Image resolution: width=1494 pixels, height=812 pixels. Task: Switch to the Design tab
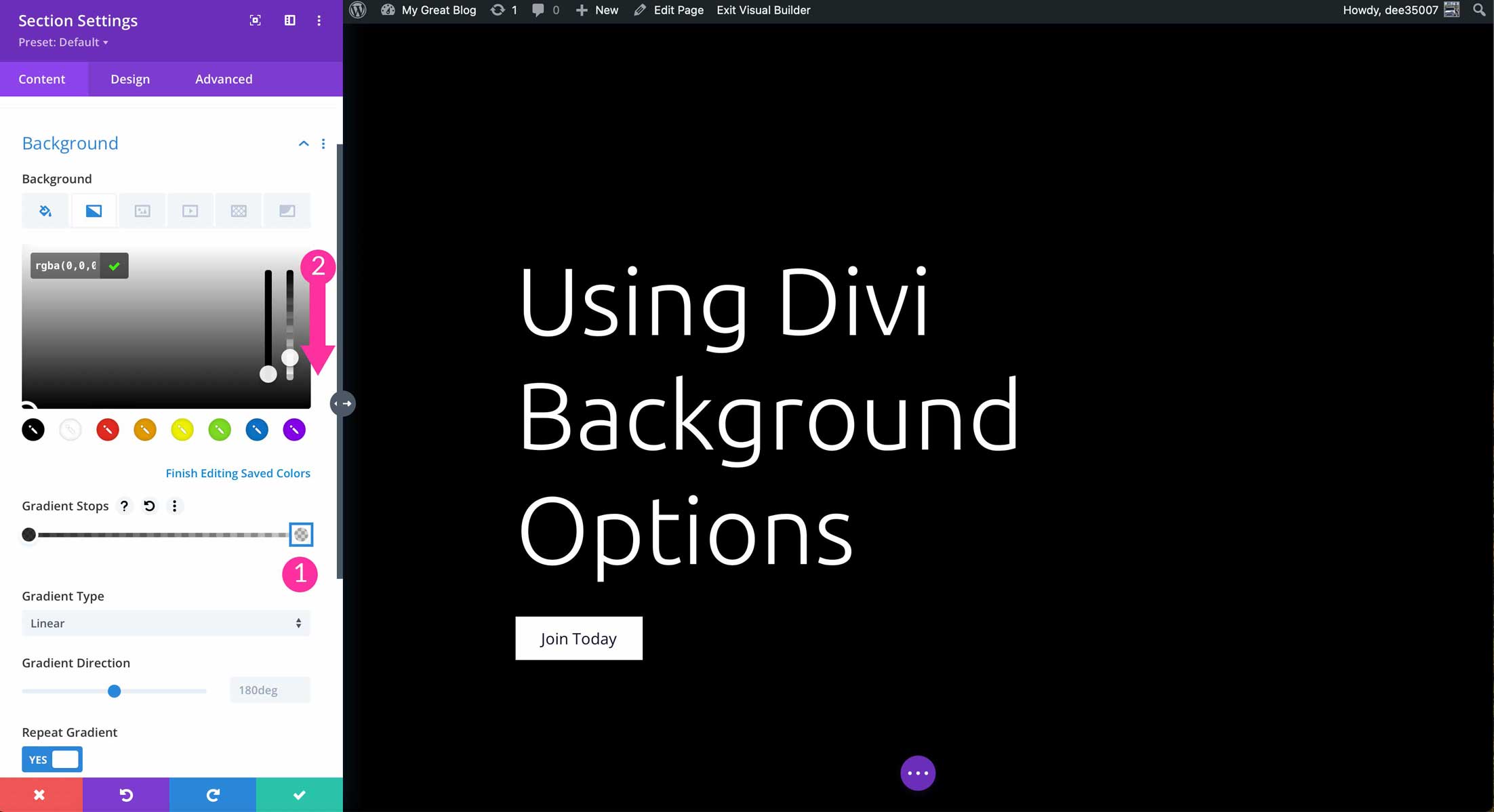coord(130,78)
